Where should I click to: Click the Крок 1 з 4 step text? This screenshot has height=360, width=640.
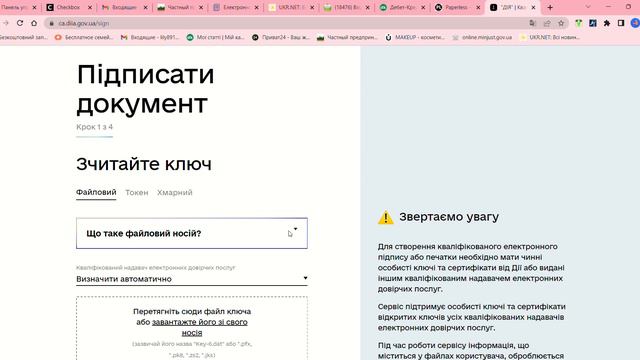point(94,127)
